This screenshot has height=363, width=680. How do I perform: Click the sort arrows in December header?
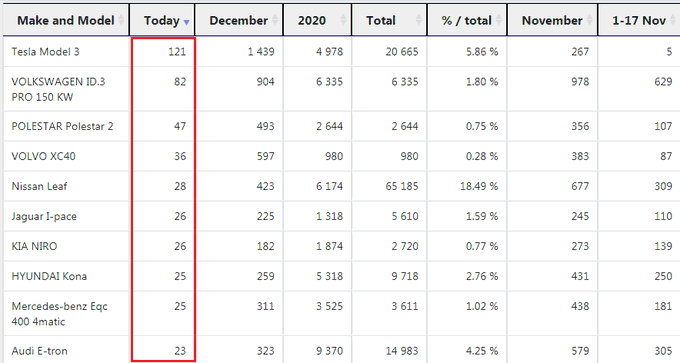tap(275, 20)
